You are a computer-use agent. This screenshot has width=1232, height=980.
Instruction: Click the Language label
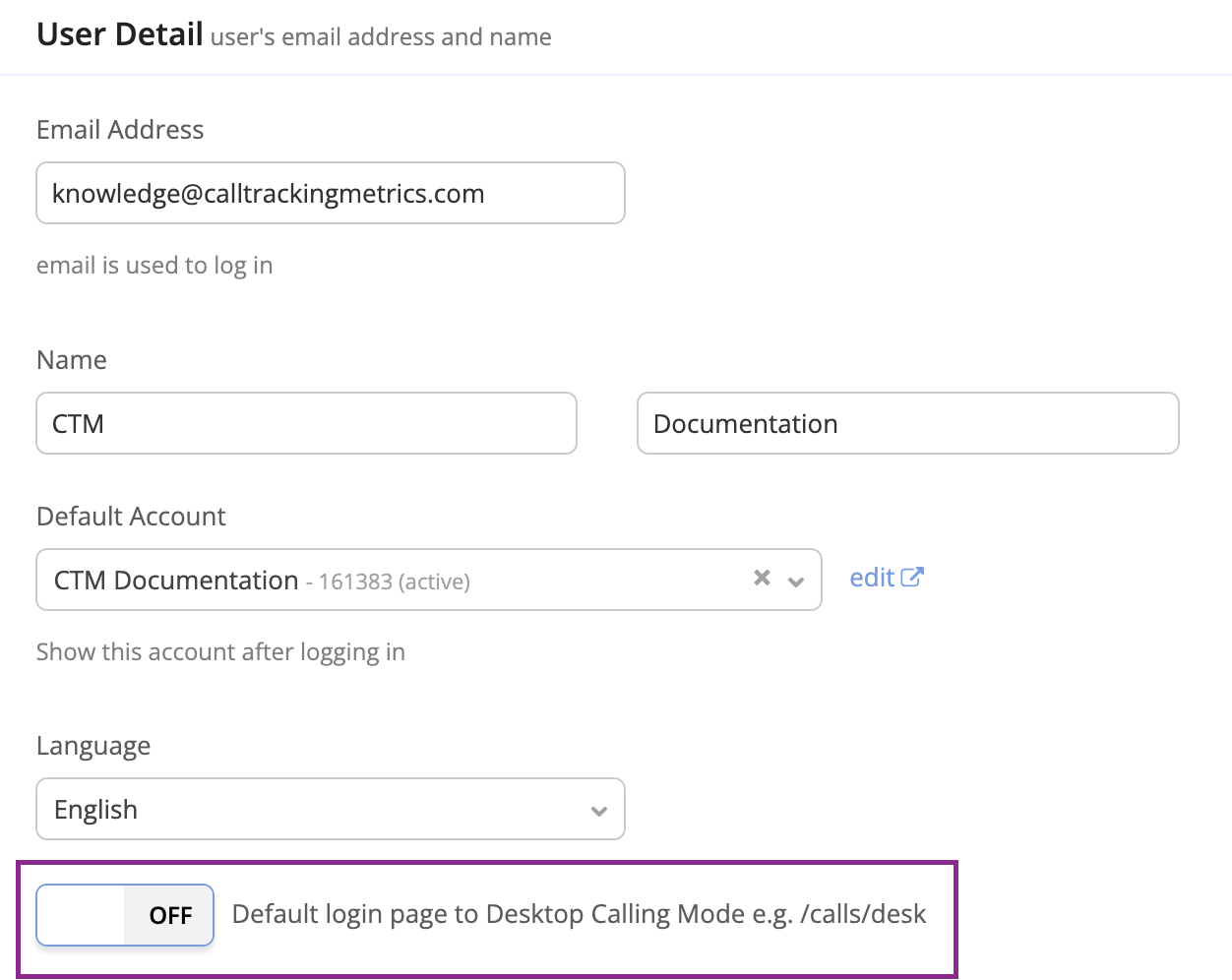pos(93,746)
